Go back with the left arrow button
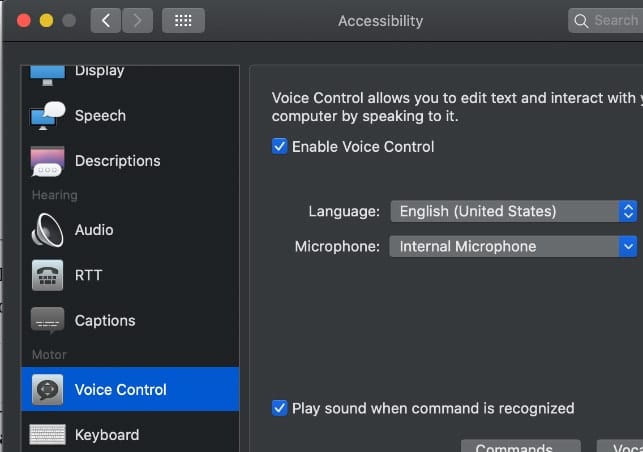This screenshot has width=643, height=452. tap(106, 20)
